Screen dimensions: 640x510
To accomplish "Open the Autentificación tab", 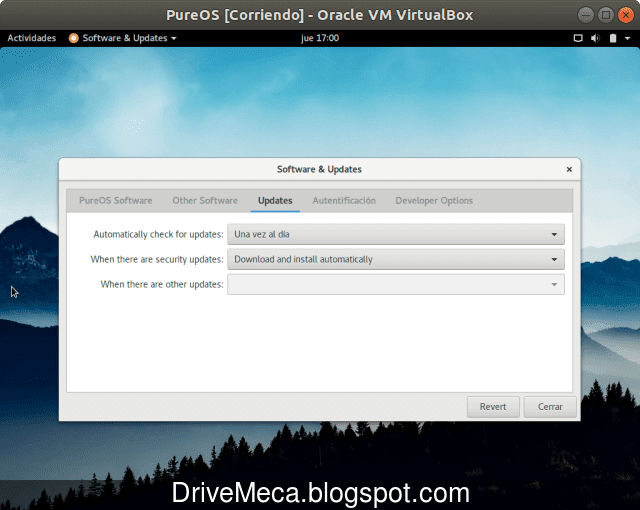I will click(344, 200).
